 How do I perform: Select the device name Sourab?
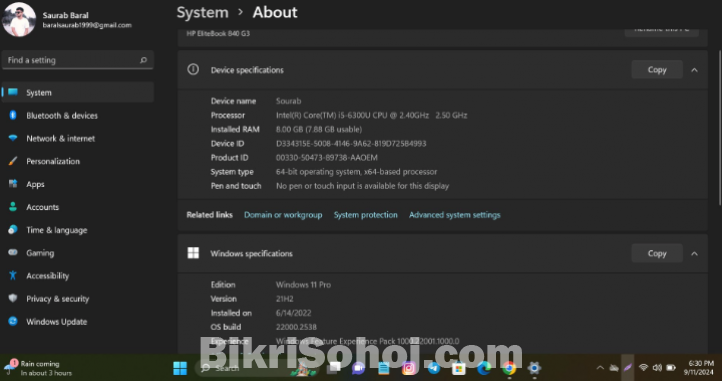(x=288, y=101)
